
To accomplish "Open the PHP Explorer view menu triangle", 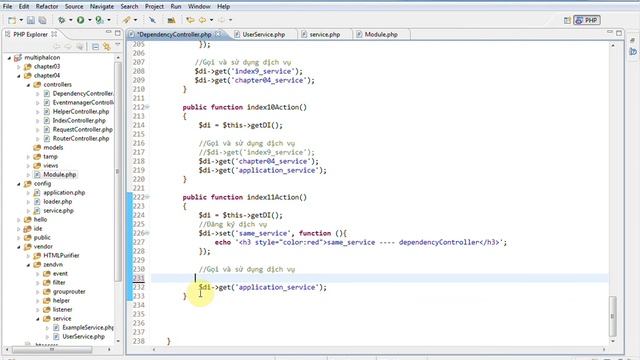I will (118, 45).
